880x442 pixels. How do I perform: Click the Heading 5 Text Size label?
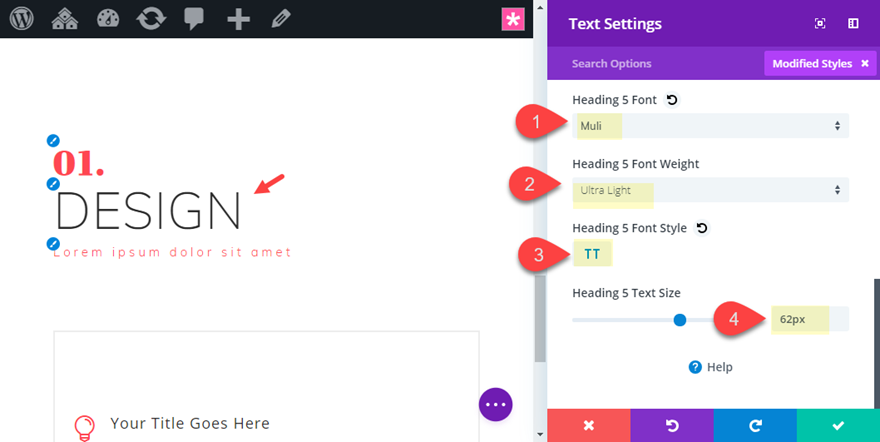click(626, 293)
